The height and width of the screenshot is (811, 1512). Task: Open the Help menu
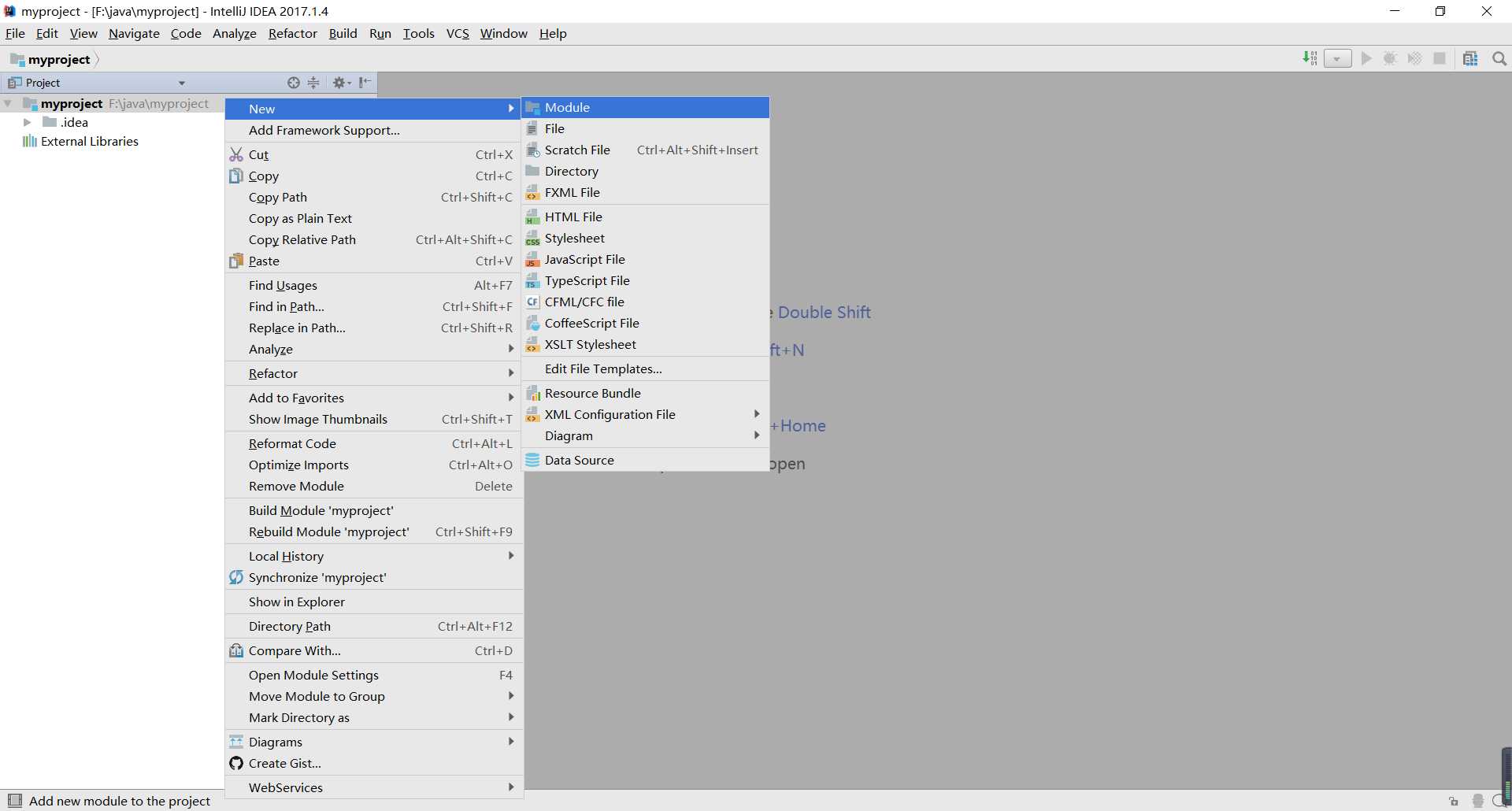553,33
